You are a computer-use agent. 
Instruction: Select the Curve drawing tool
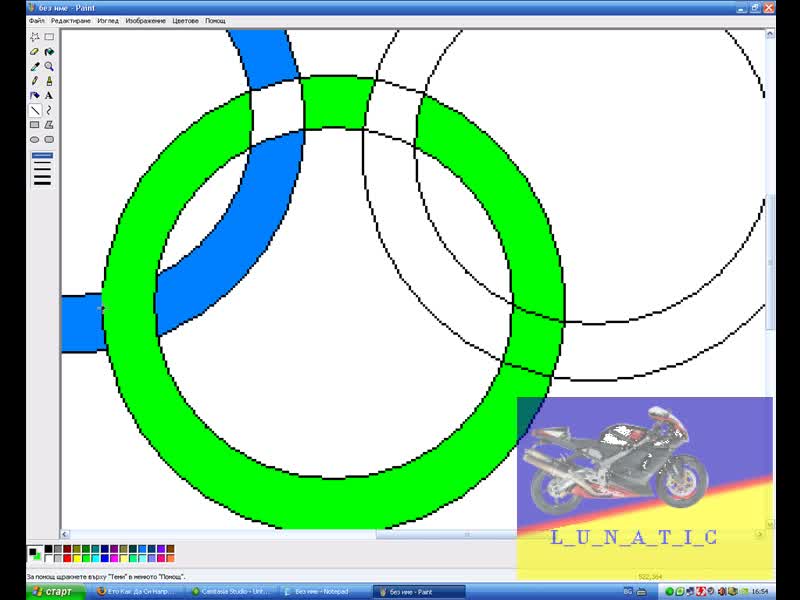49,110
